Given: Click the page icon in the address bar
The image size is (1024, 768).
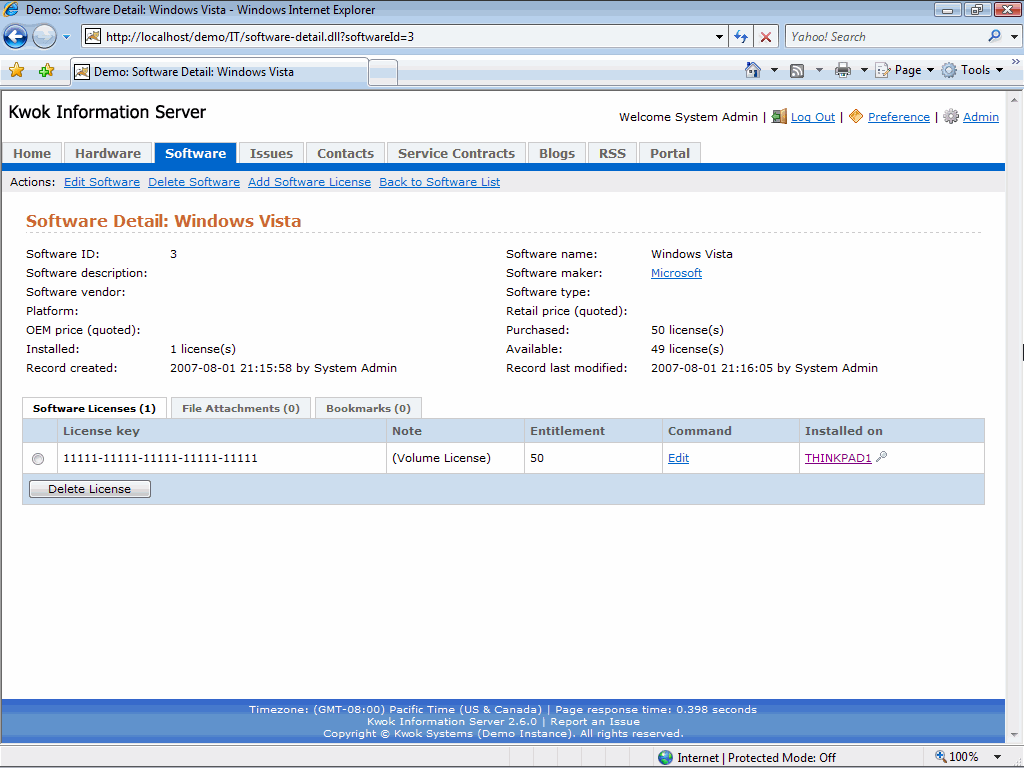Looking at the screenshot, I should (x=93, y=37).
